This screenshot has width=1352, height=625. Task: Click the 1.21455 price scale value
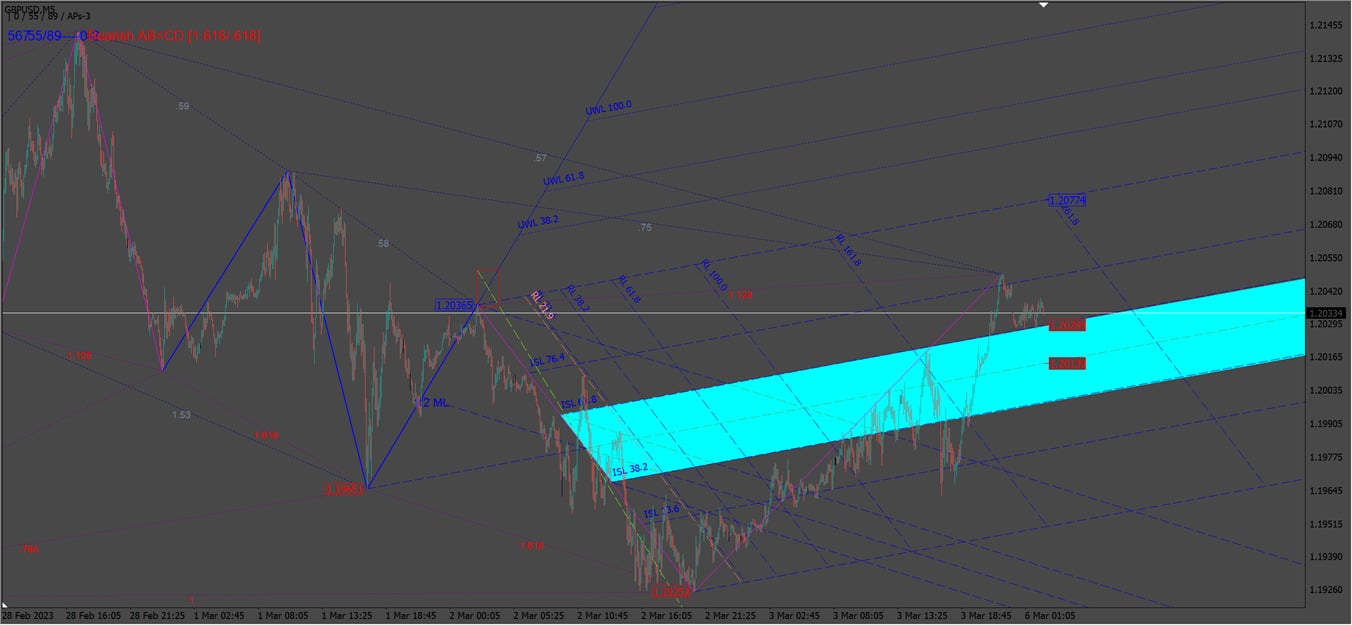pyautogui.click(x=1326, y=25)
